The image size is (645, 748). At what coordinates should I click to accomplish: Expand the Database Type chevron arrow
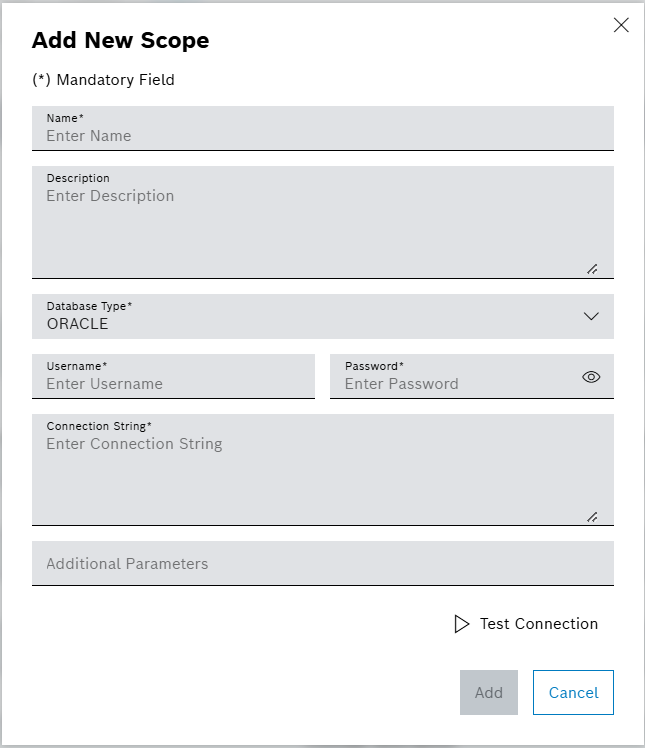[x=591, y=316]
